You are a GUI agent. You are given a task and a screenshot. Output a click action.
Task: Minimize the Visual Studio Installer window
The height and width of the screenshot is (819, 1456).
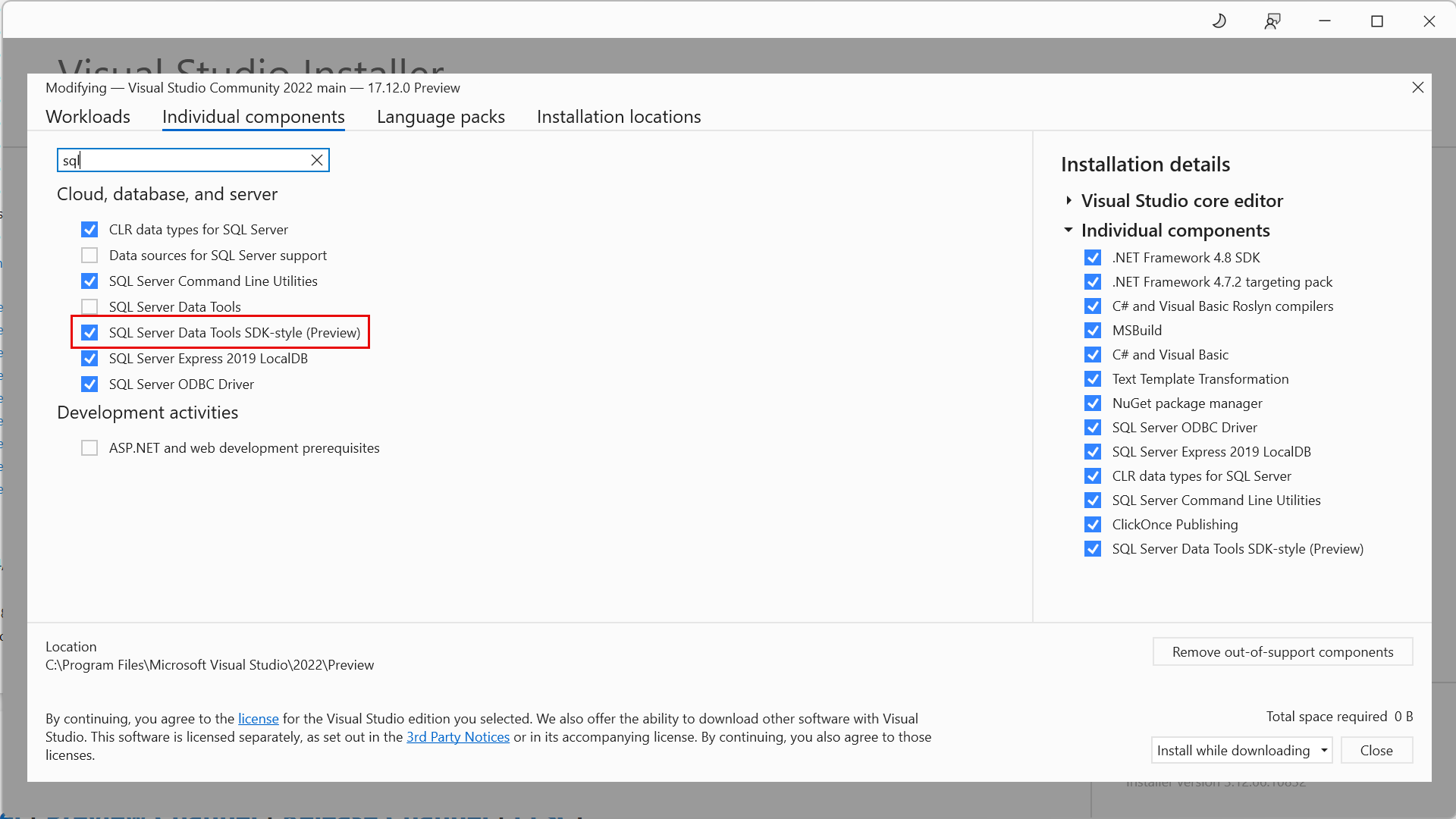(1325, 21)
